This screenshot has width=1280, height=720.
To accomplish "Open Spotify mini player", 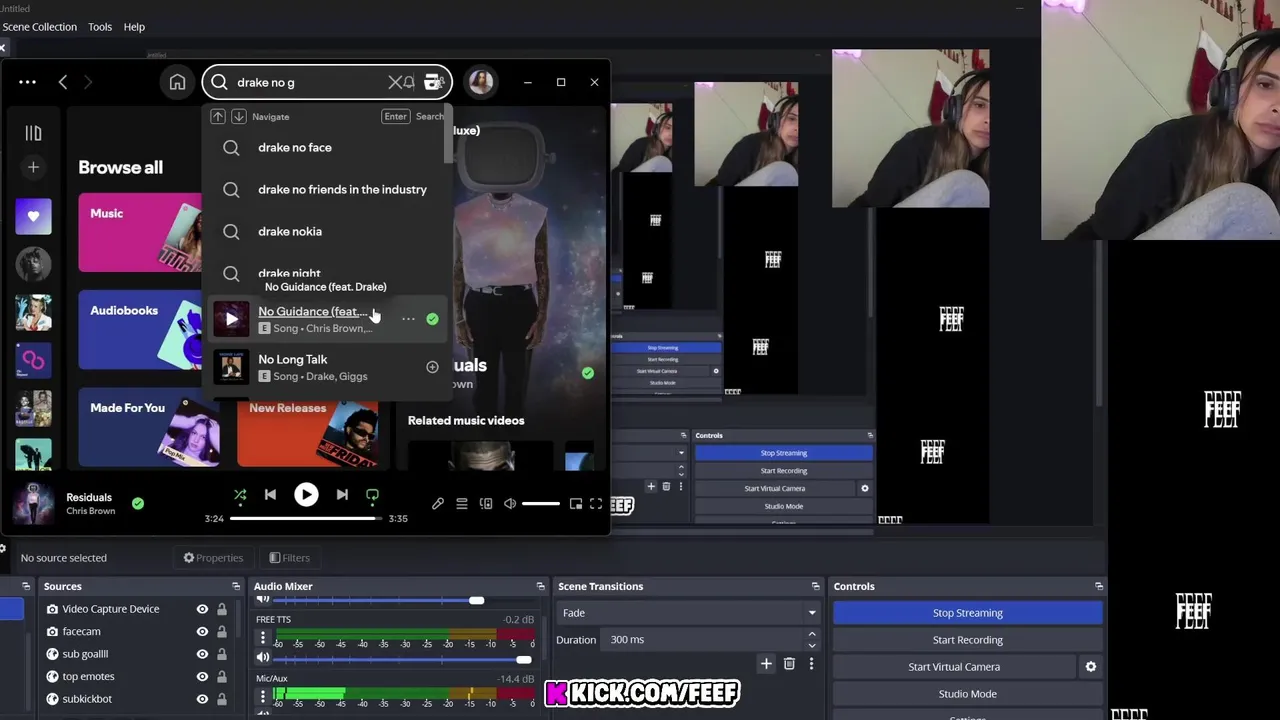I will point(576,504).
